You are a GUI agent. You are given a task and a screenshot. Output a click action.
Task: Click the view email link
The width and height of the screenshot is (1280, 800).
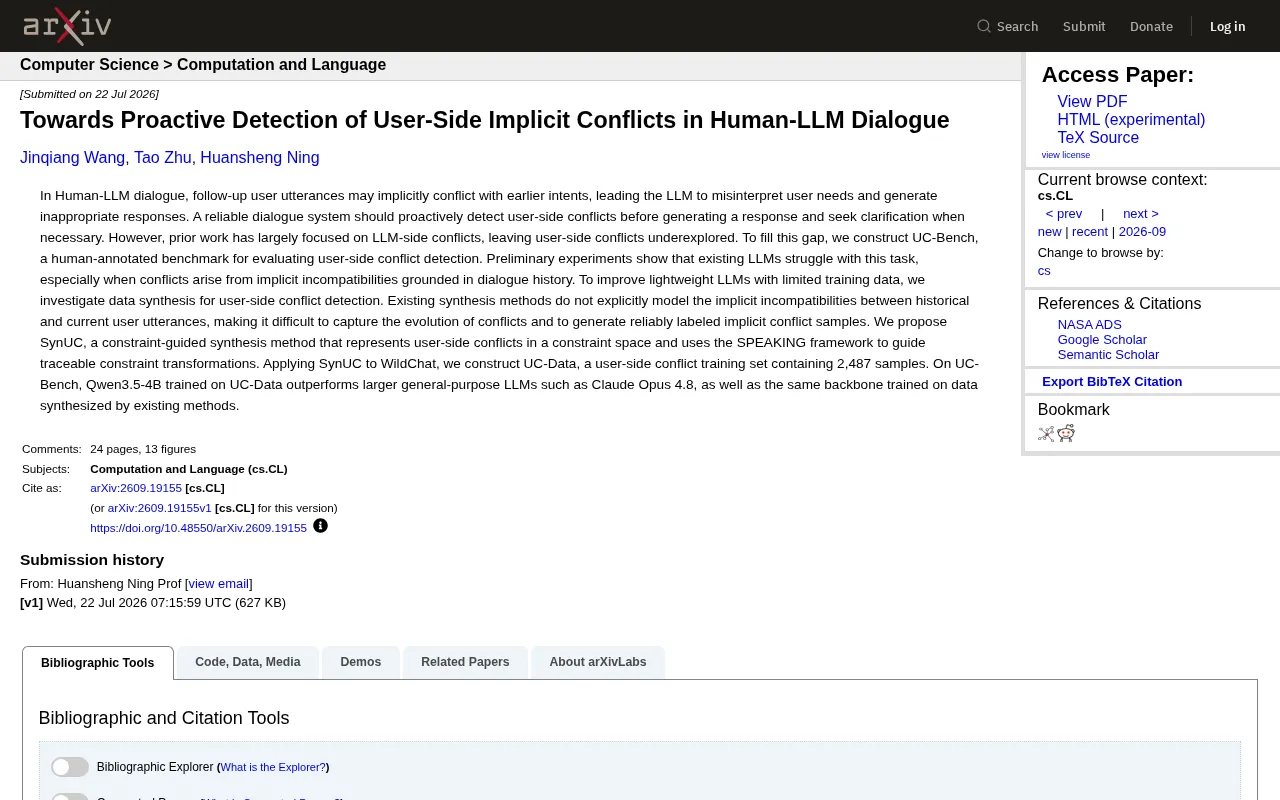coord(219,584)
